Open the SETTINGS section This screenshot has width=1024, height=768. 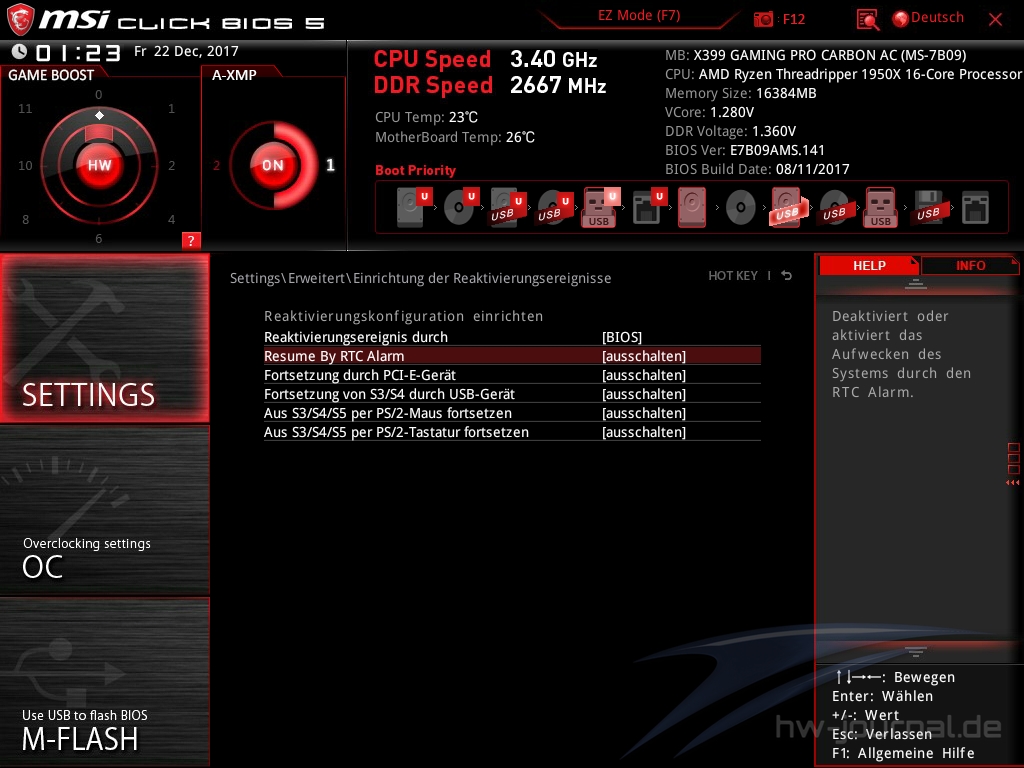click(104, 338)
